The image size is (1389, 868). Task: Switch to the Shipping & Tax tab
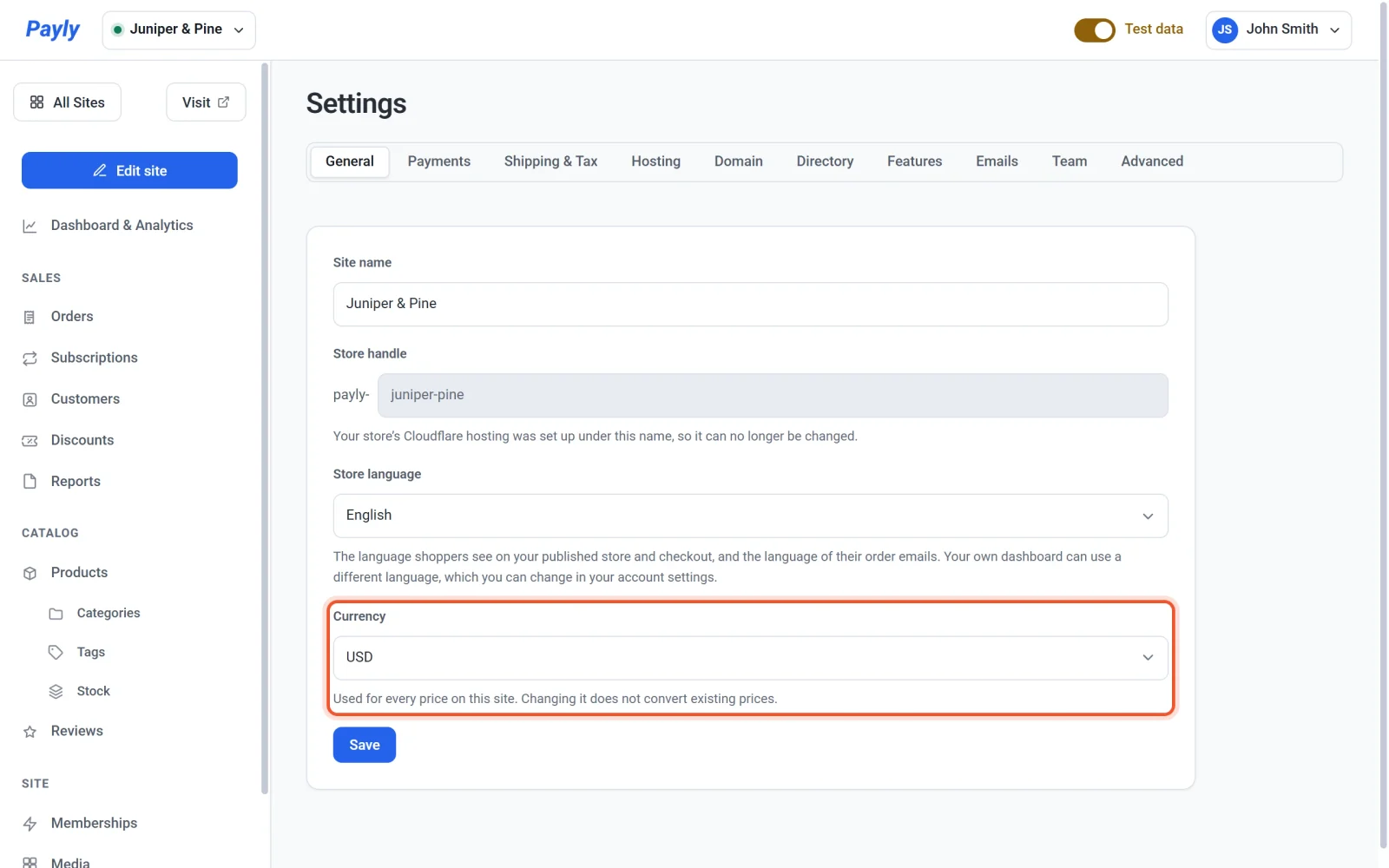click(x=550, y=161)
